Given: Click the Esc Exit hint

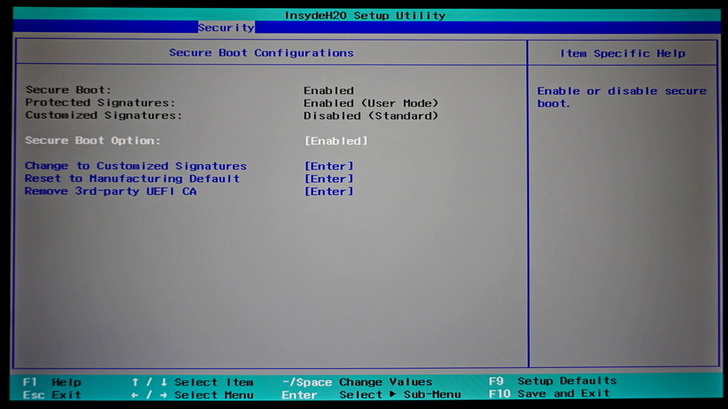Looking at the screenshot, I should tap(52, 395).
